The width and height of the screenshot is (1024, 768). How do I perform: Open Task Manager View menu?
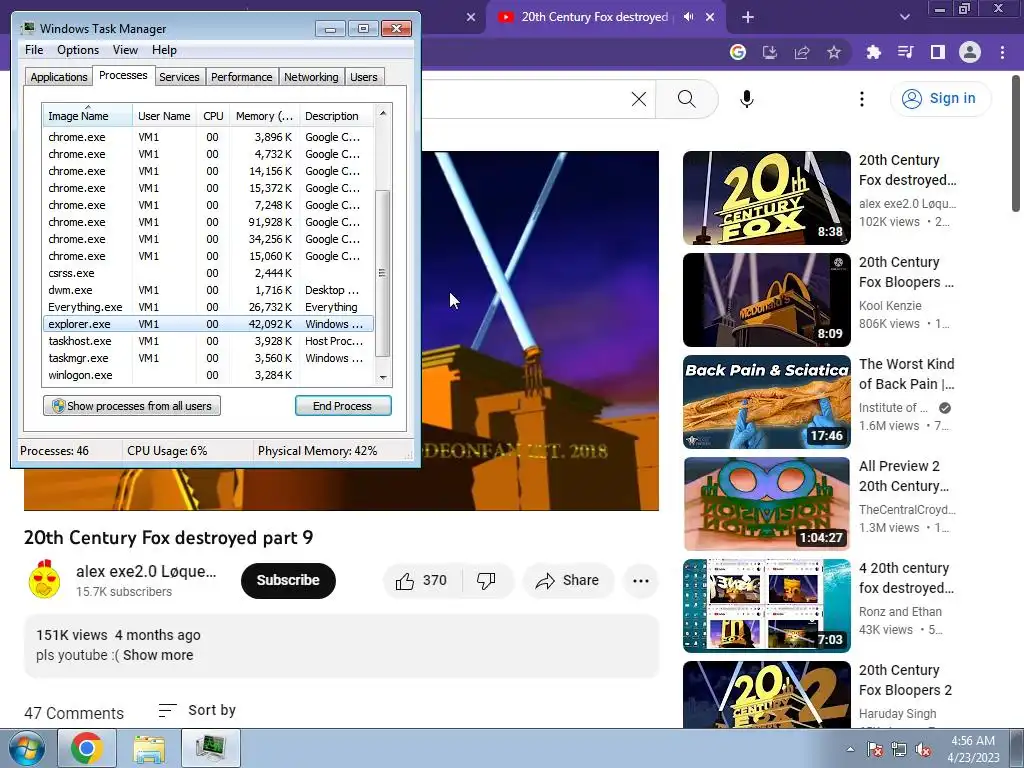(125, 50)
